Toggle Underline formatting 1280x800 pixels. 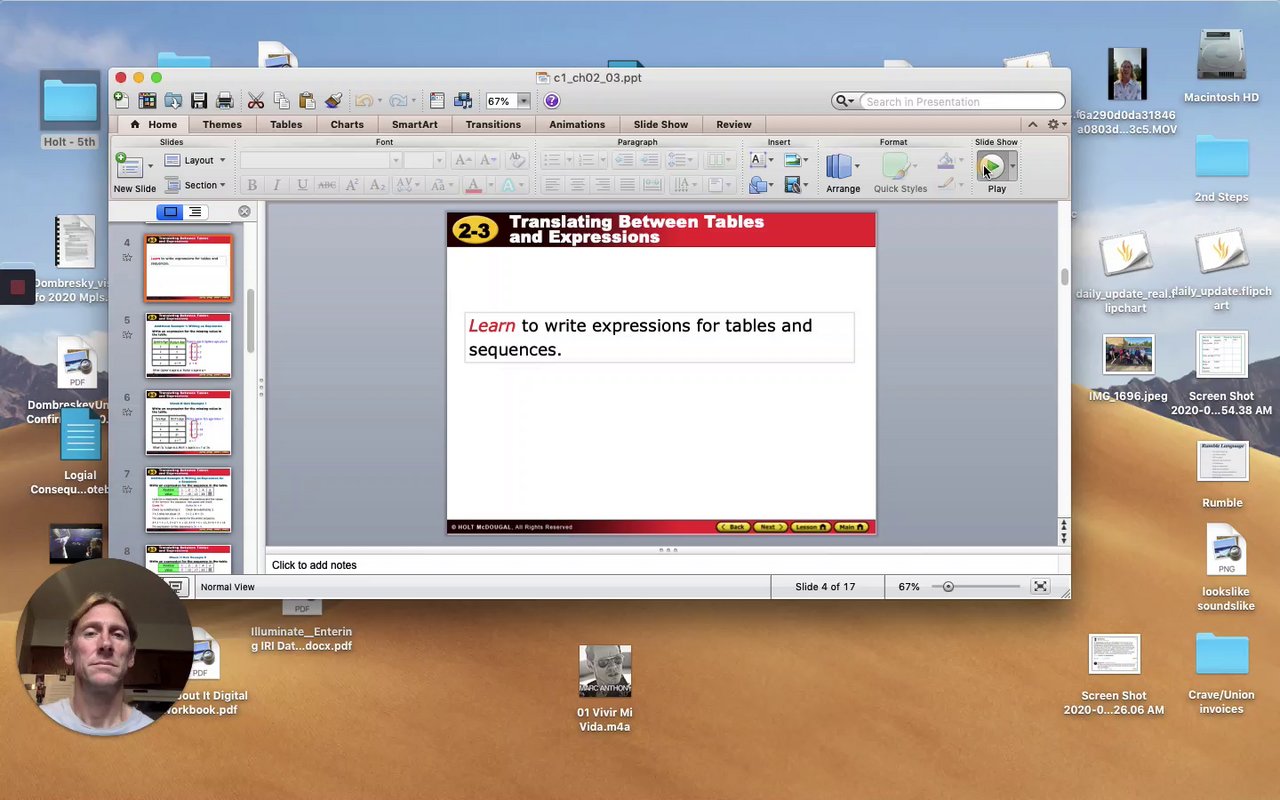tap(302, 185)
